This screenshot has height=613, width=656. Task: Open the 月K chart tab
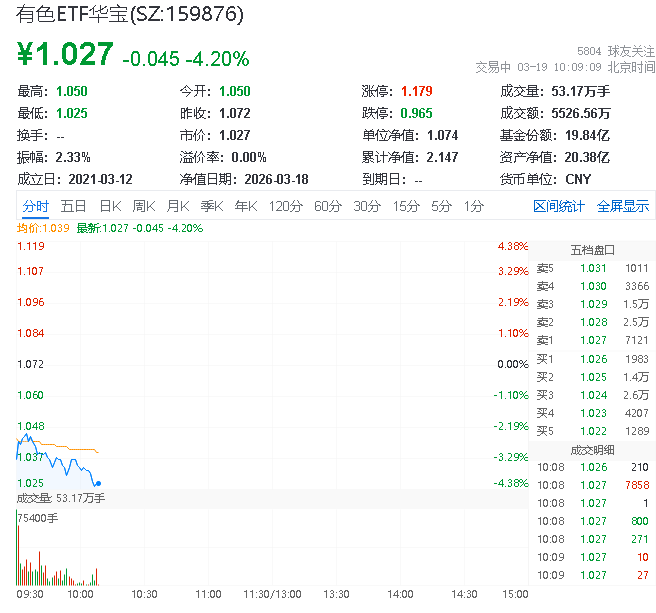(178, 206)
